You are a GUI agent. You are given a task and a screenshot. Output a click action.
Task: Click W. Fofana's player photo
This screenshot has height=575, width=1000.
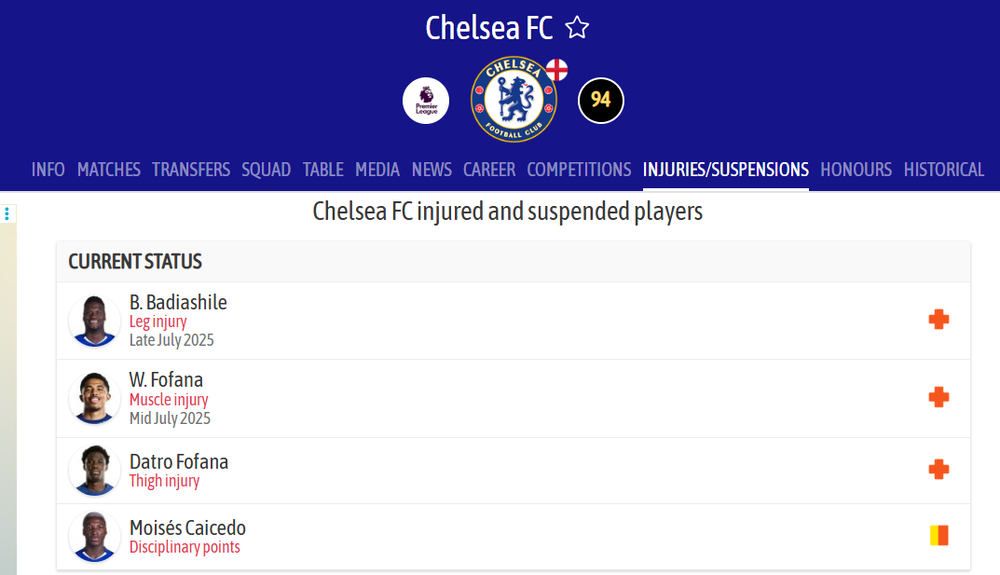point(94,398)
